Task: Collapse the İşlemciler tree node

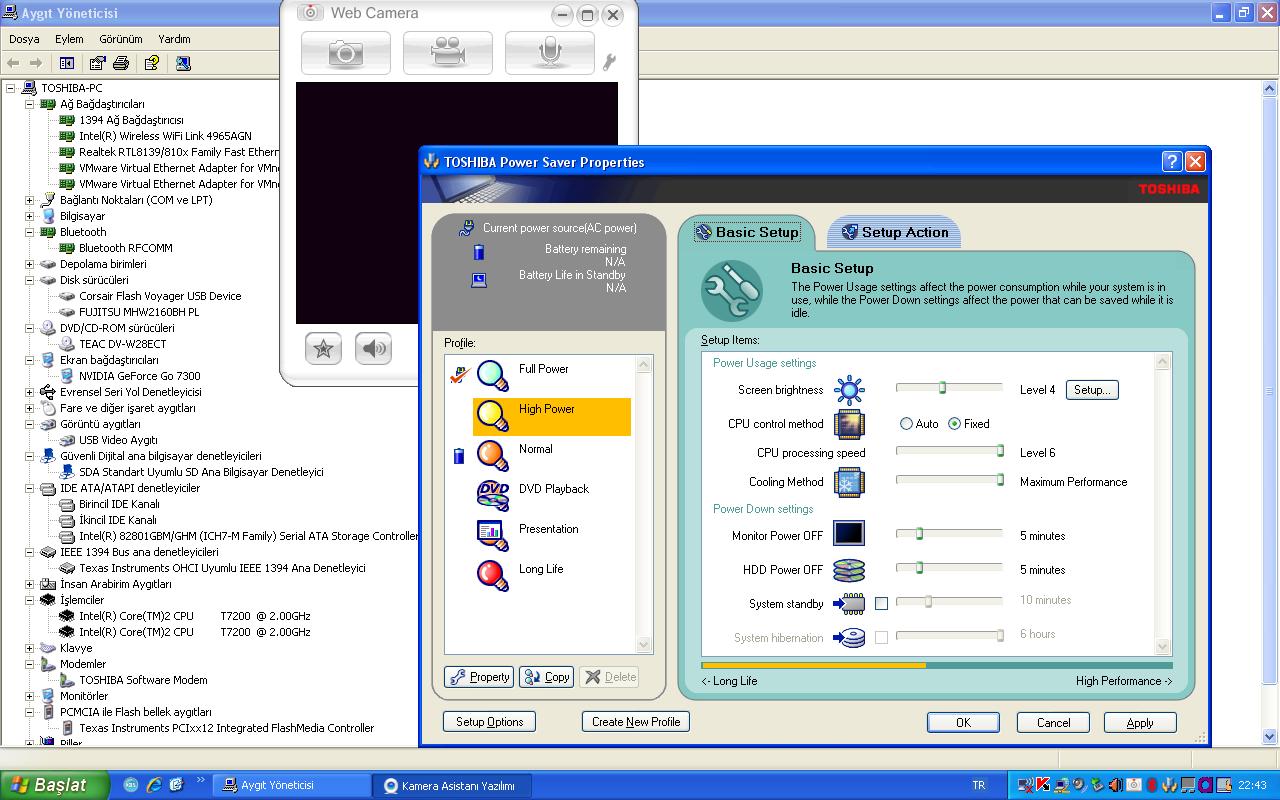Action: [30, 600]
